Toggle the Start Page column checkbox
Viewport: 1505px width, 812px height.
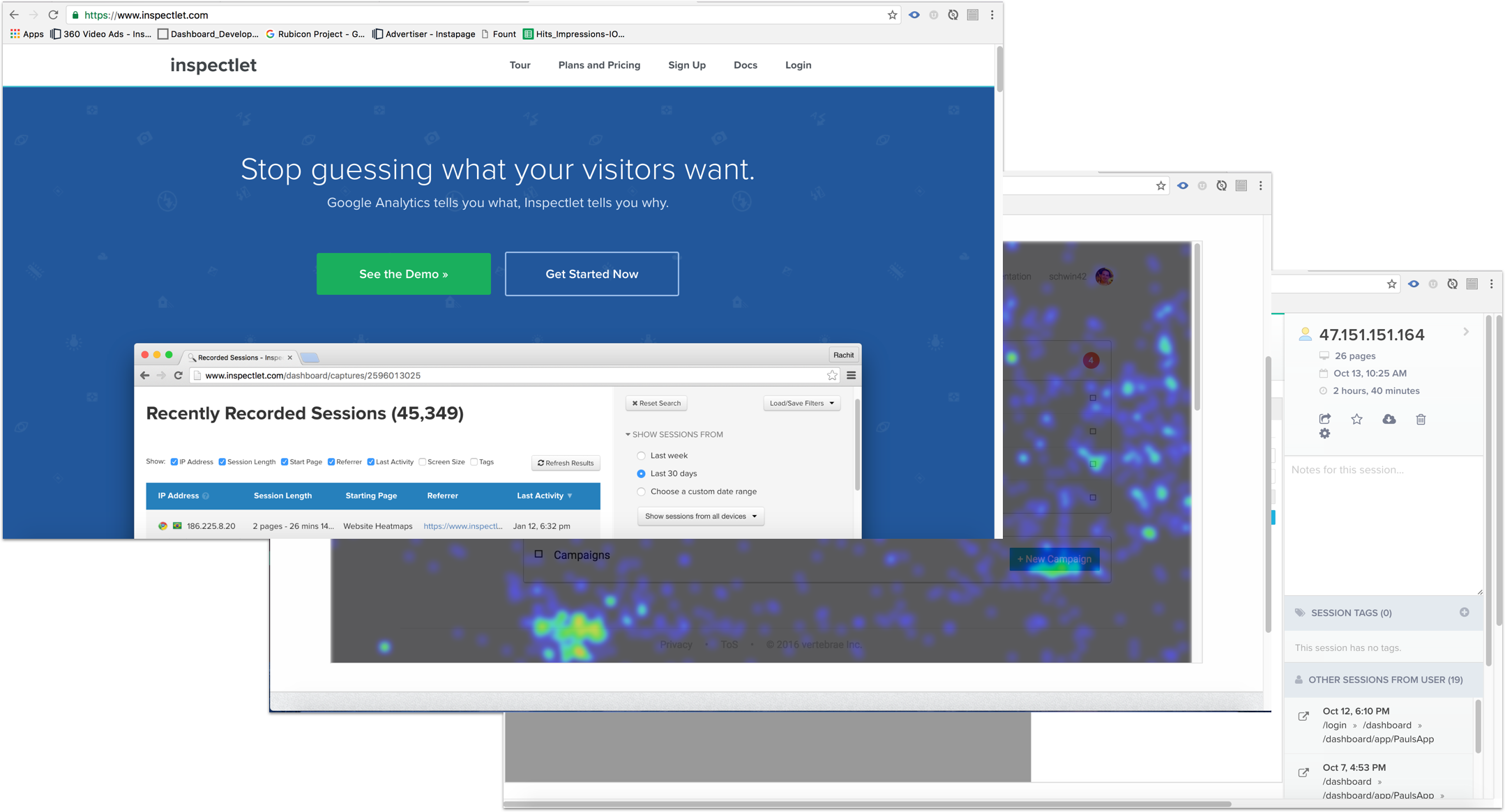click(285, 462)
